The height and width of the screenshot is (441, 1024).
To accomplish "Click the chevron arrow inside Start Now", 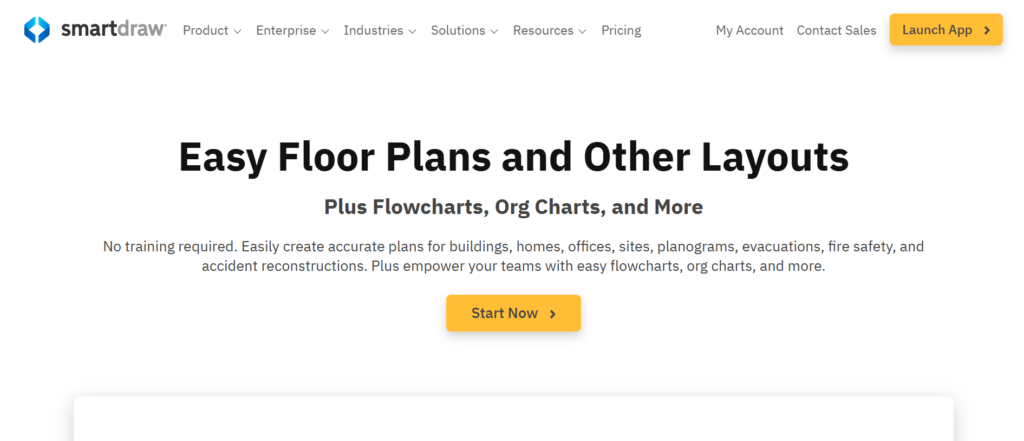I will click(x=553, y=314).
